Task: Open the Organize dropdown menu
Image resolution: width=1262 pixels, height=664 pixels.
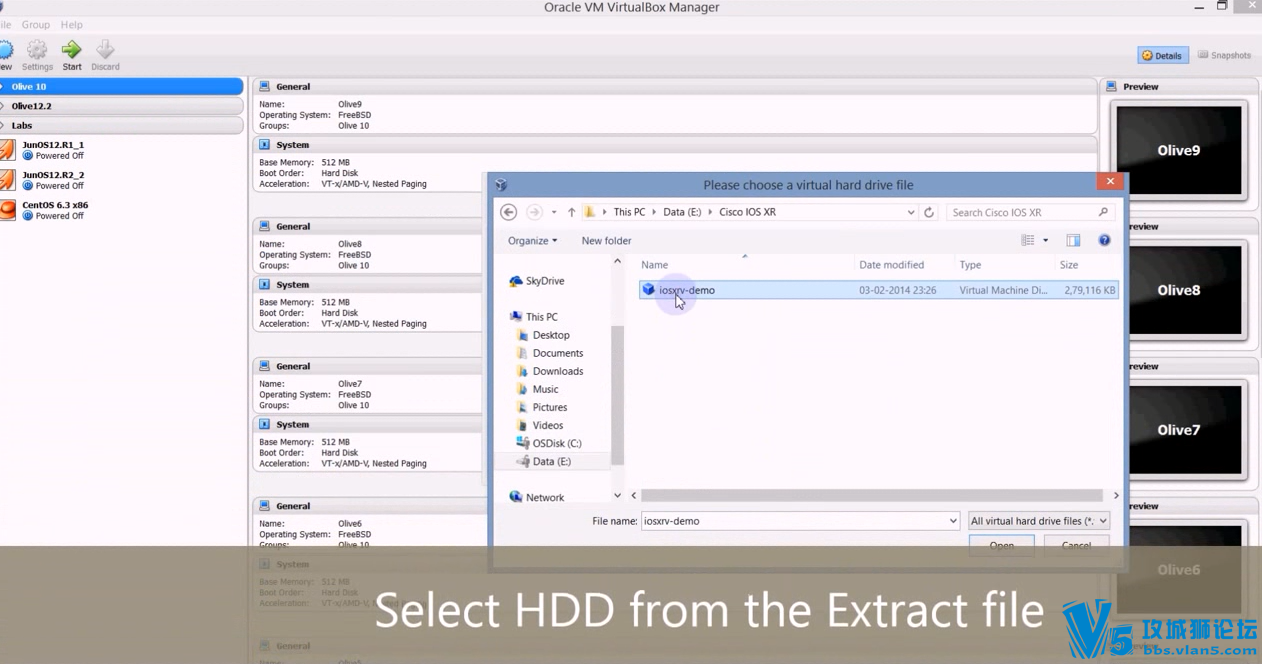Action: [532, 241]
